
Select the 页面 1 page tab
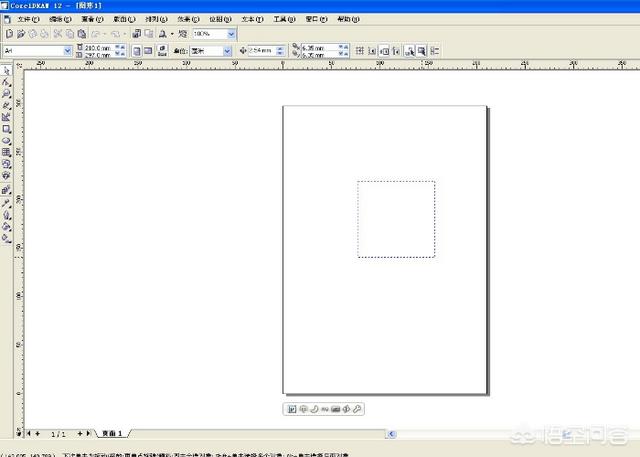click(112, 433)
